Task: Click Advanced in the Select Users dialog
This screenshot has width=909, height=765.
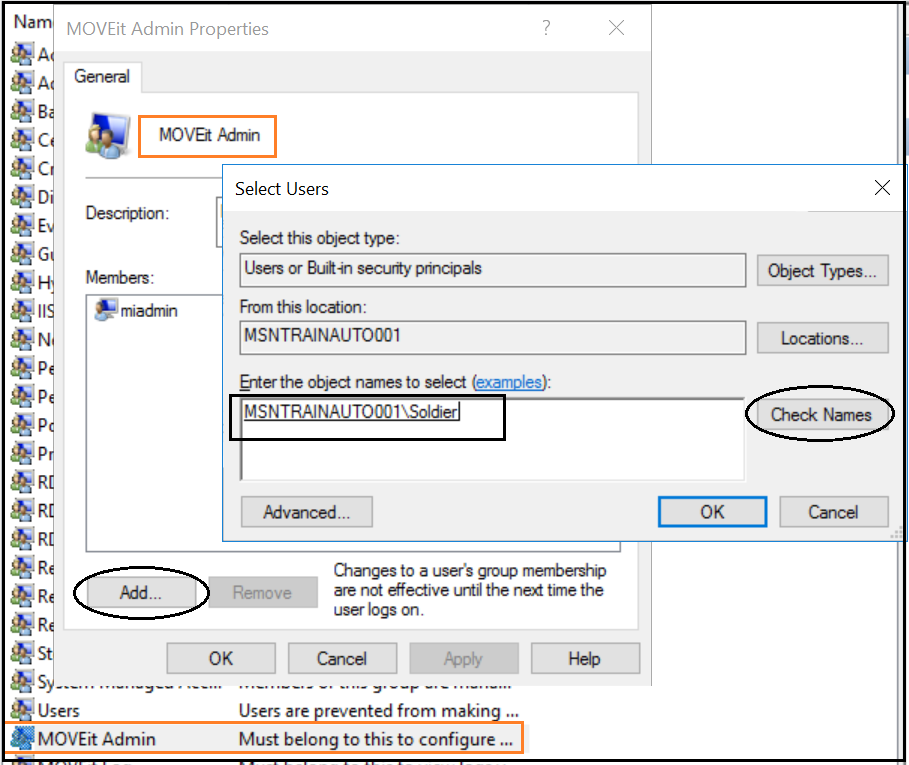Action: (306, 511)
